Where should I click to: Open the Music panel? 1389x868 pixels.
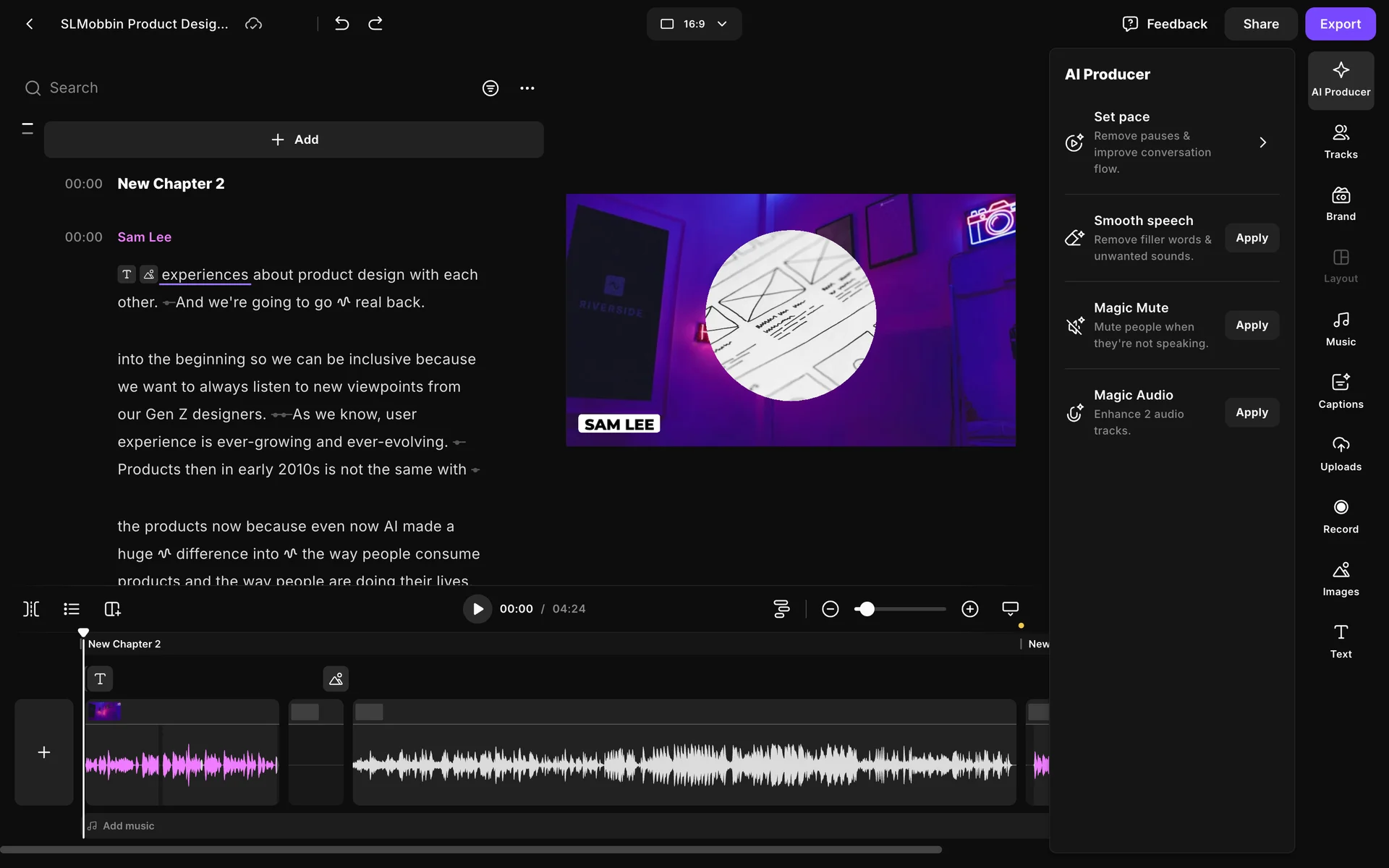pyautogui.click(x=1341, y=329)
